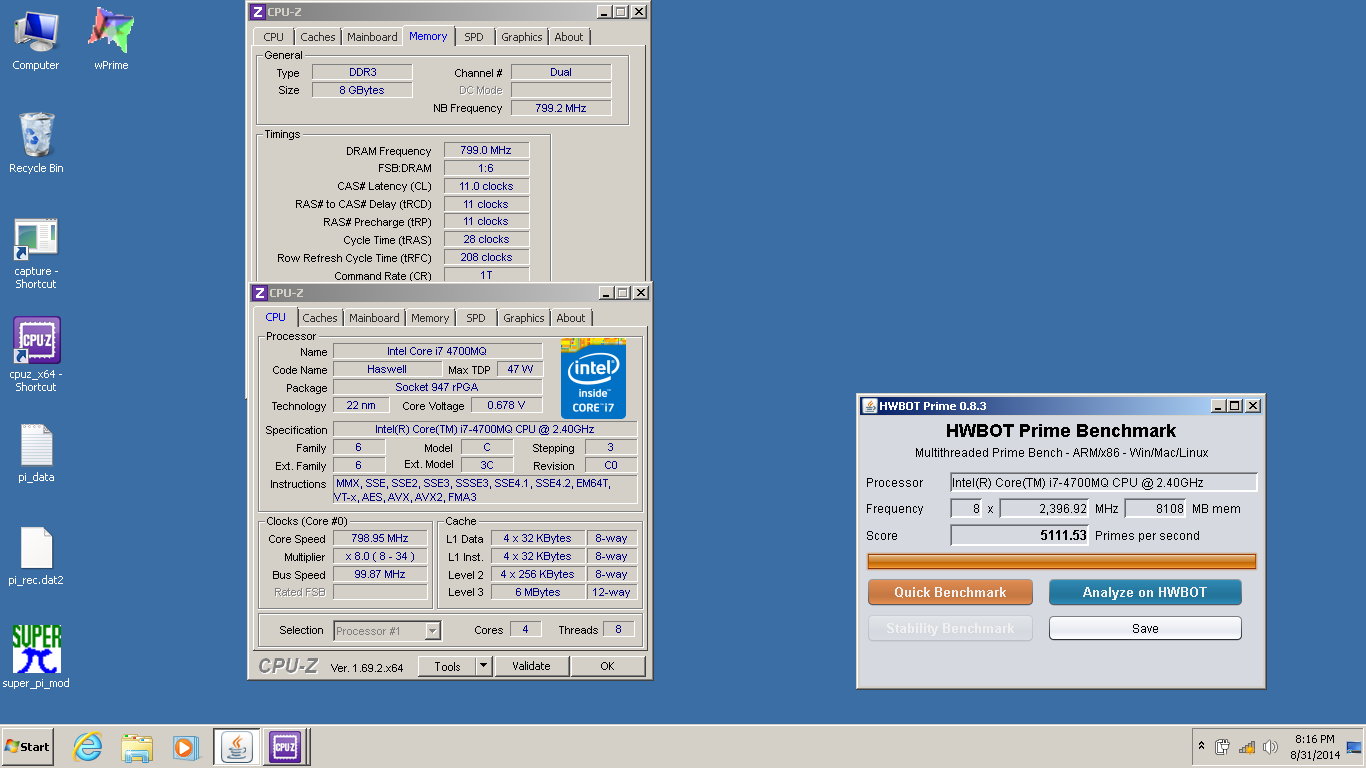Switch to Mainboard tab in CPU window
1366x768 pixels.
[x=374, y=318]
